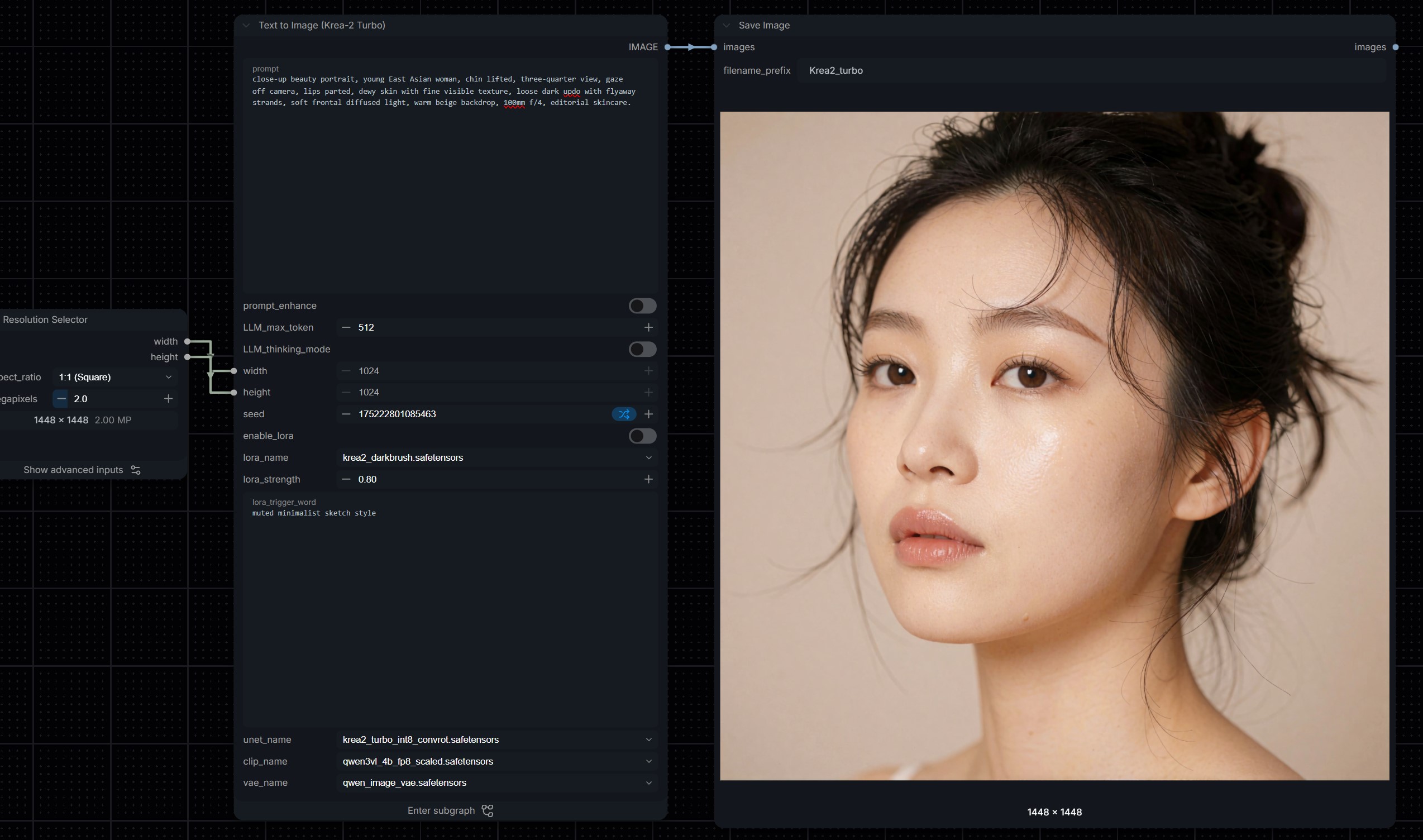Click the width input socket on Text to Image
Screen dimensions: 1423x840
(234, 371)
